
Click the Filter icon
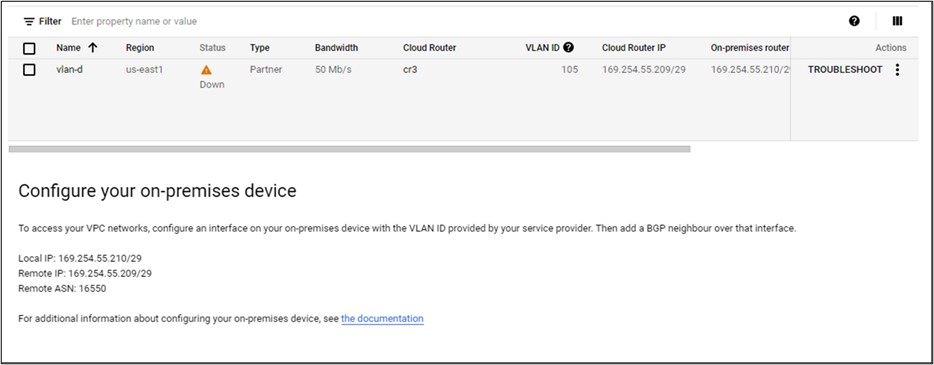(x=29, y=21)
